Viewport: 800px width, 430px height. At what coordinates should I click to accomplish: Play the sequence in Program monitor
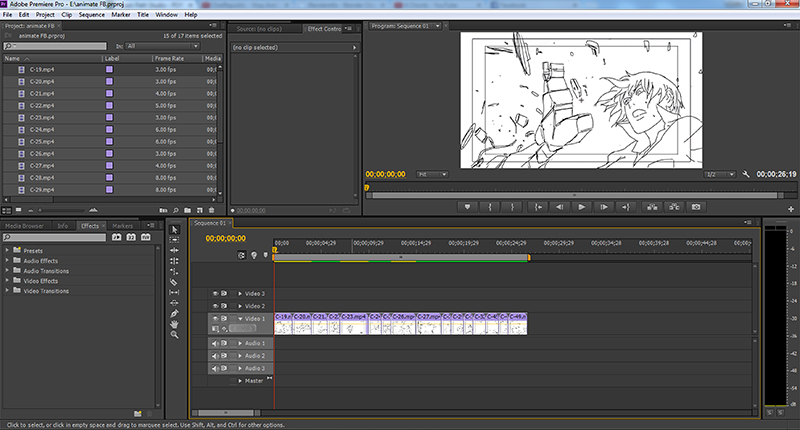(582, 207)
